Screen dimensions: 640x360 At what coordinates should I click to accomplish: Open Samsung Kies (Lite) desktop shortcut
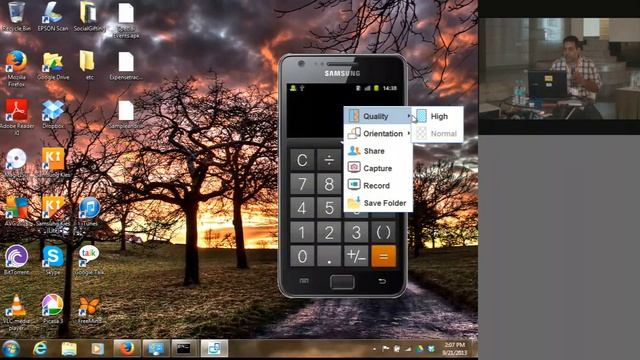[53, 214]
